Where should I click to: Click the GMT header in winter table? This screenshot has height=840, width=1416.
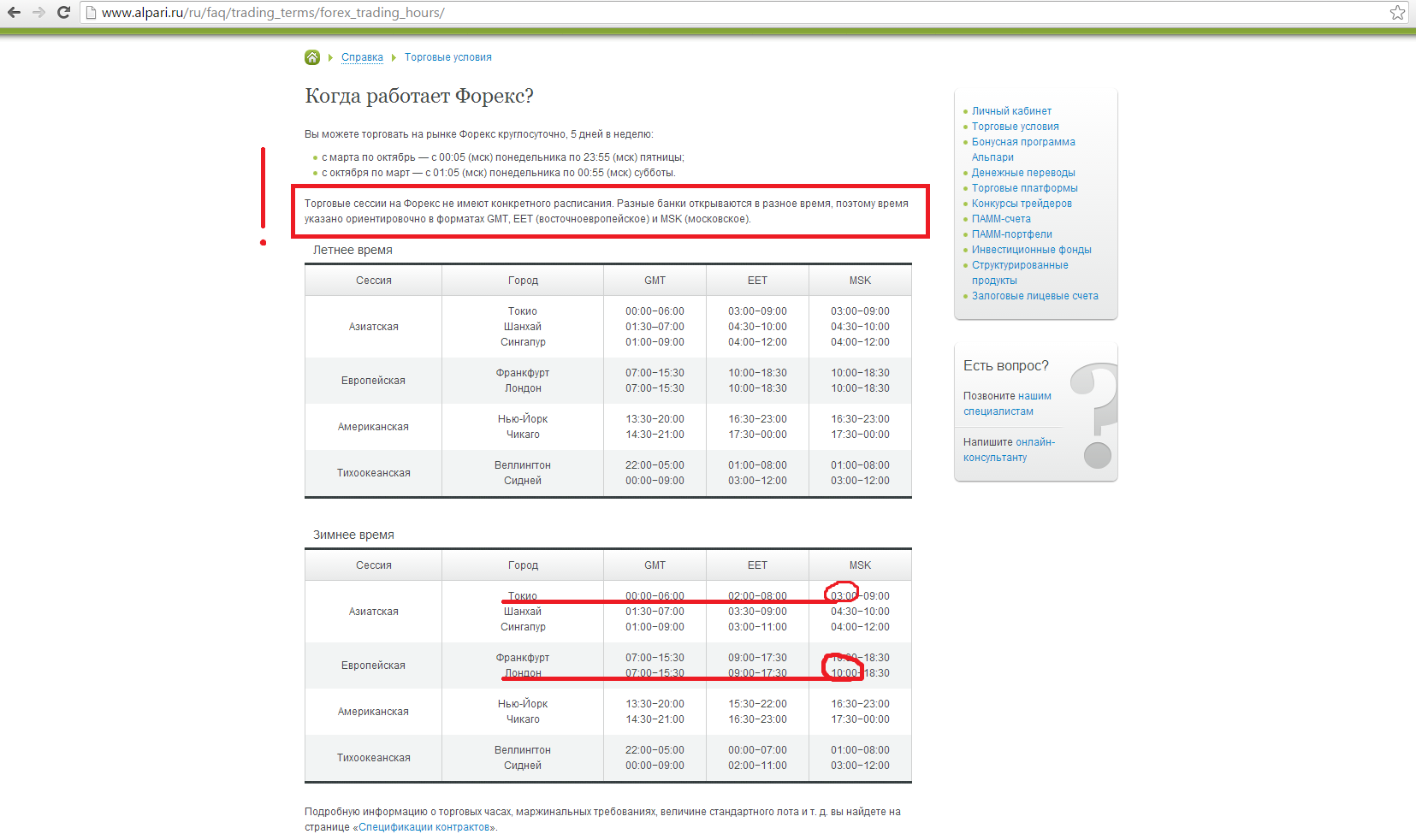[655, 565]
